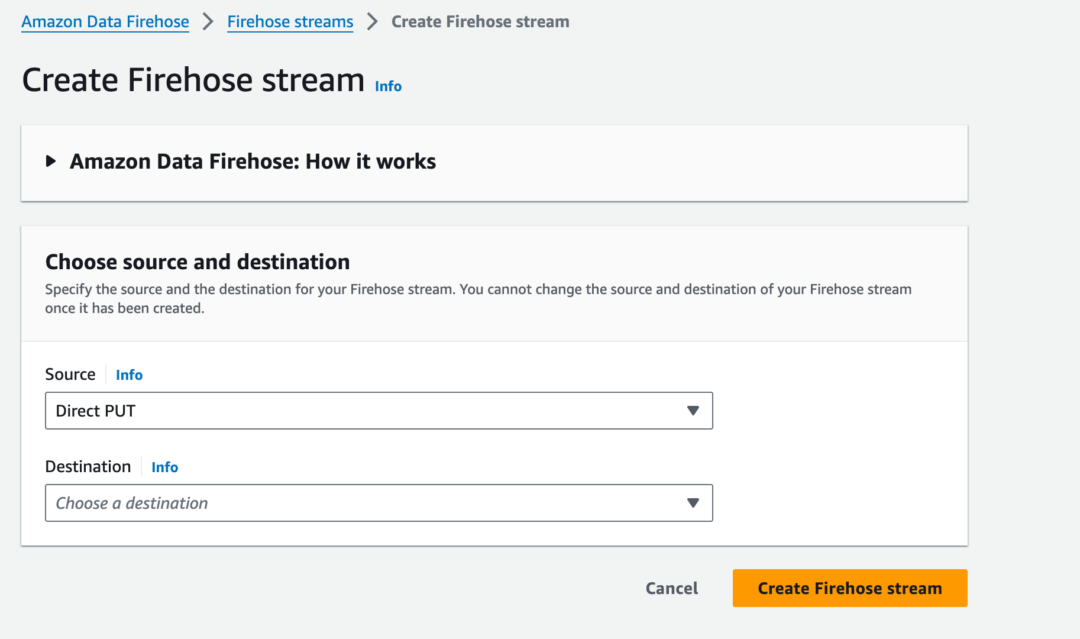The image size is (1080, 639).
Task: Click the Cancel button
Action: (671, 588)
